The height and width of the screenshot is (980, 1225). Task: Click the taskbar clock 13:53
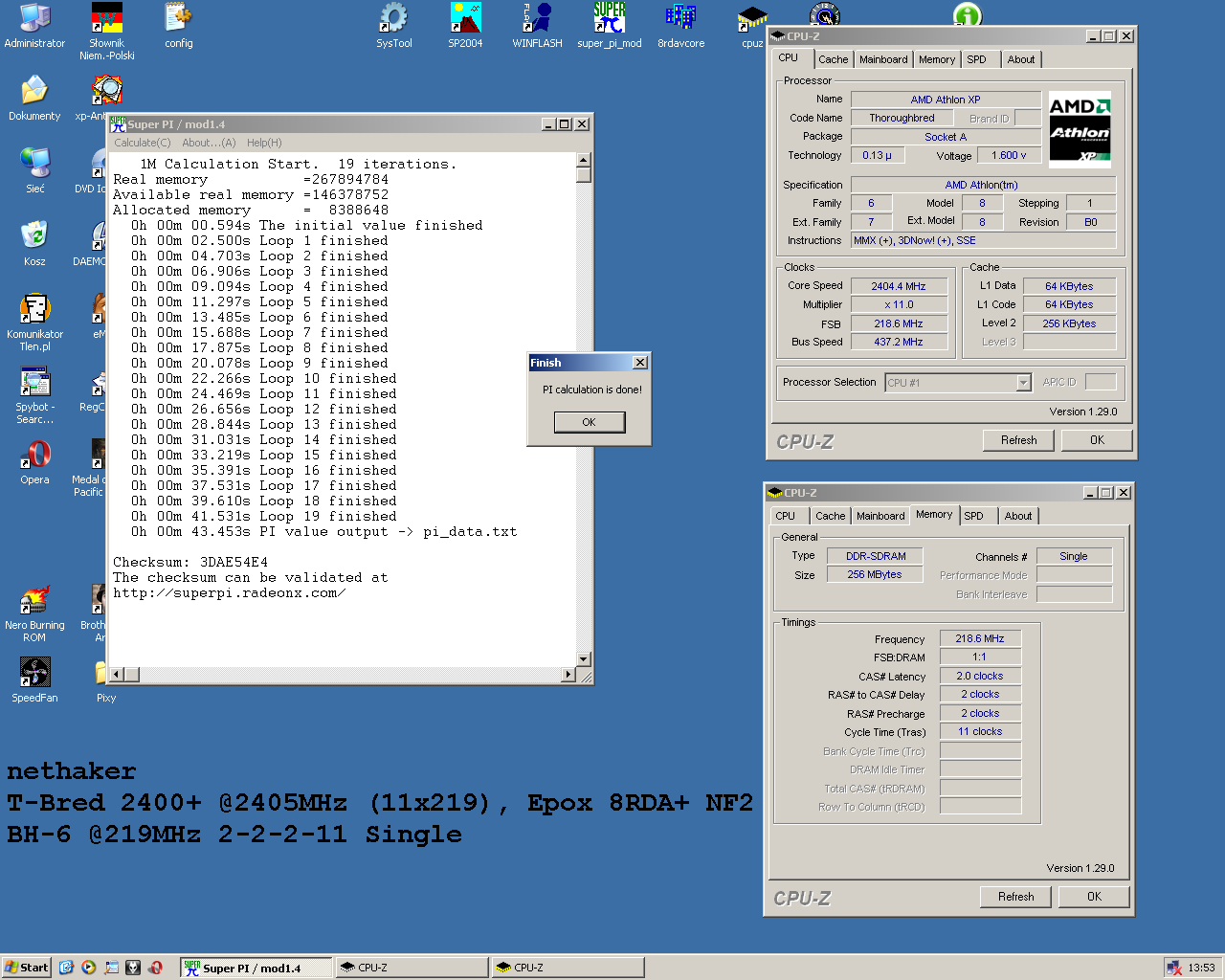(x=1201, y=968)
